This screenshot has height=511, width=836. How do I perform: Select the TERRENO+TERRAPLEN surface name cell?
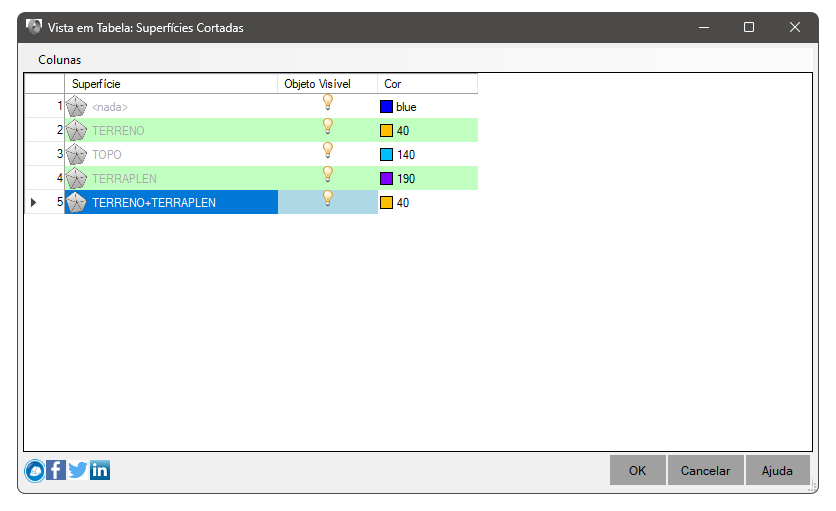pyautogui.click(x=171, y=202)
